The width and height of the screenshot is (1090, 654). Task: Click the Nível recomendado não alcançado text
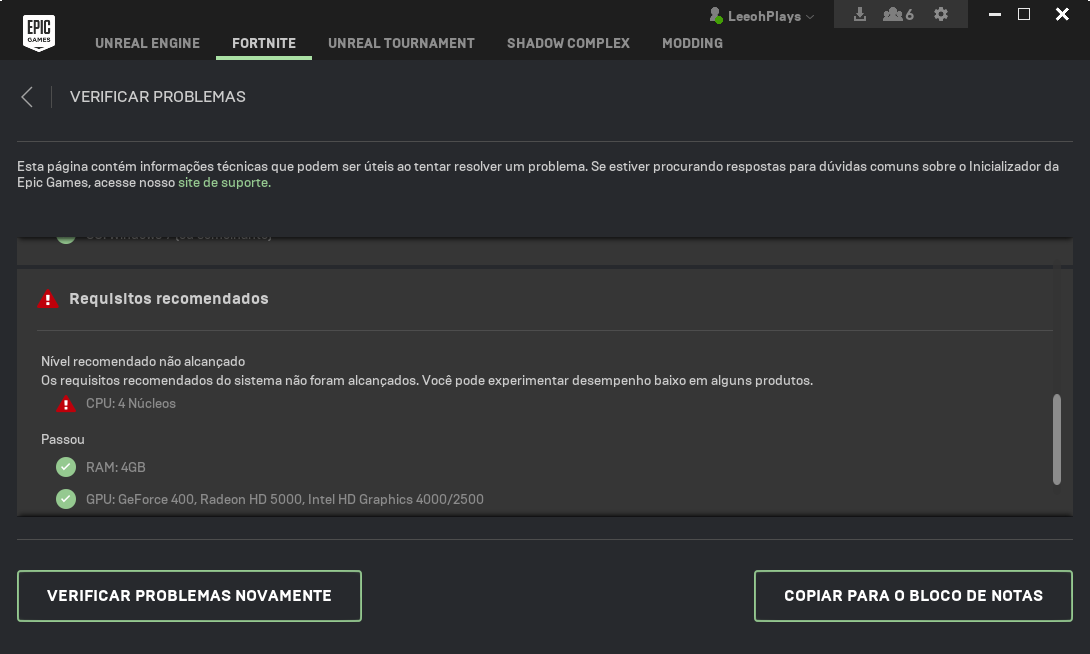point(143,361)
